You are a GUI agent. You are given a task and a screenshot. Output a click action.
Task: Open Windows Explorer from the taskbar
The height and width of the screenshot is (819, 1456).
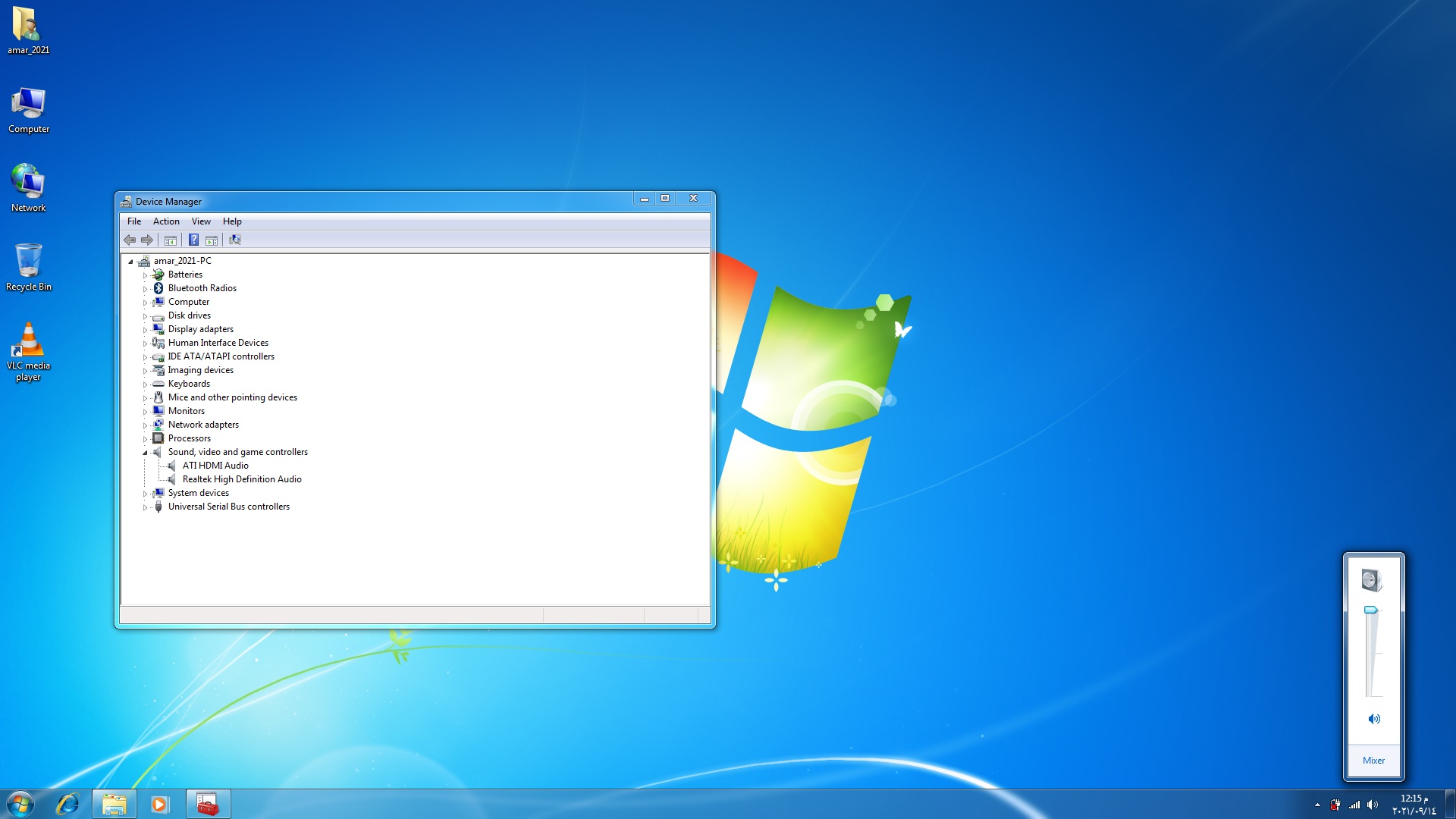(115, 804)
